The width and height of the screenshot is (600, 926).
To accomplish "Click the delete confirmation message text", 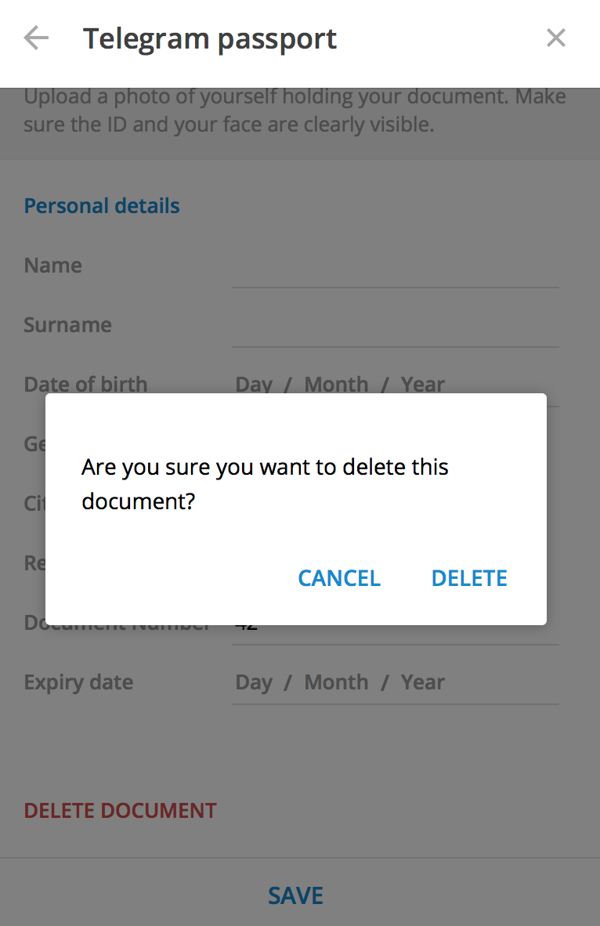I will pyautogui.click(x=264, y=484).
